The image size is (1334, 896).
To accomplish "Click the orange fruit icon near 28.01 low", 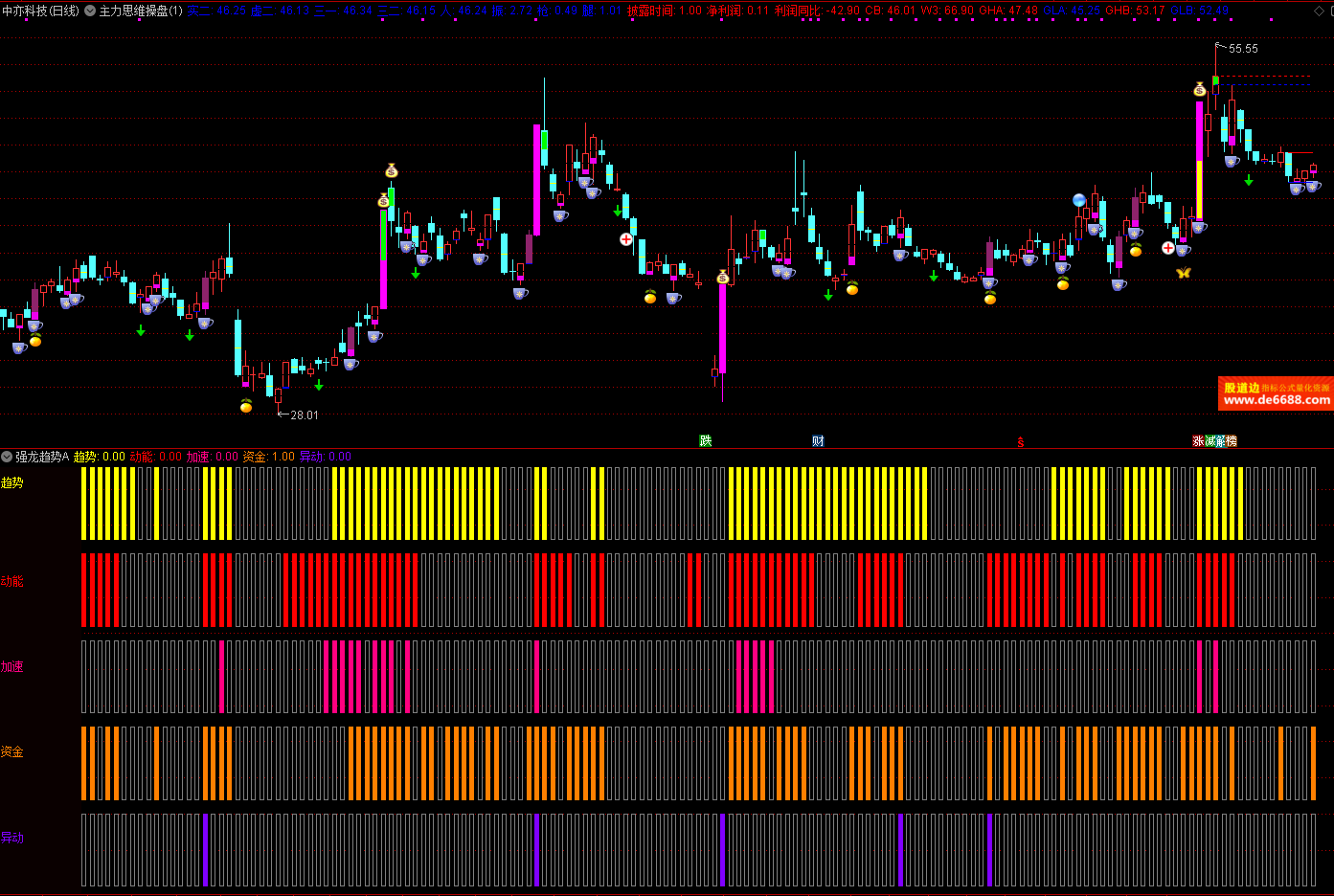I will 246,406.
